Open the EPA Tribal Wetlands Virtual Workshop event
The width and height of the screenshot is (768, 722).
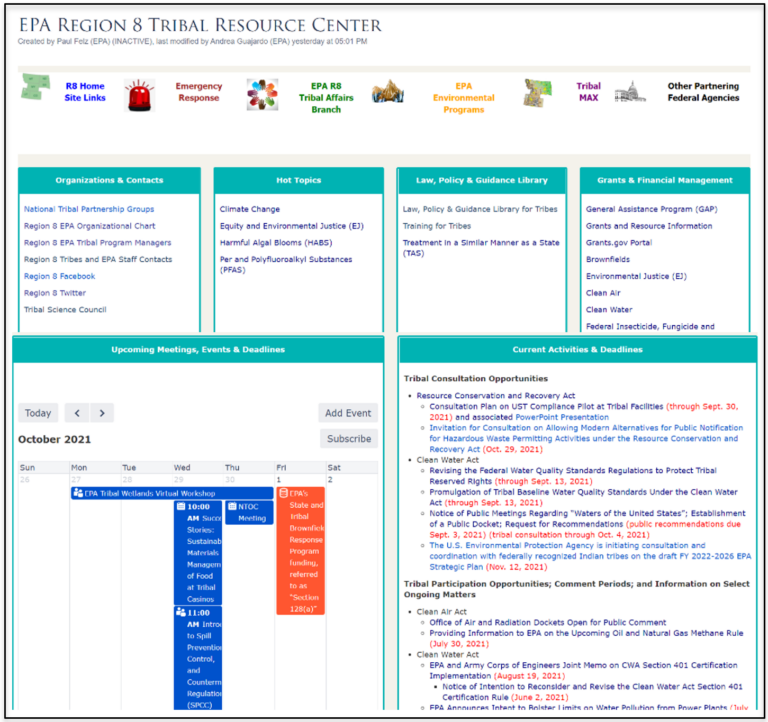pos(150,493)
